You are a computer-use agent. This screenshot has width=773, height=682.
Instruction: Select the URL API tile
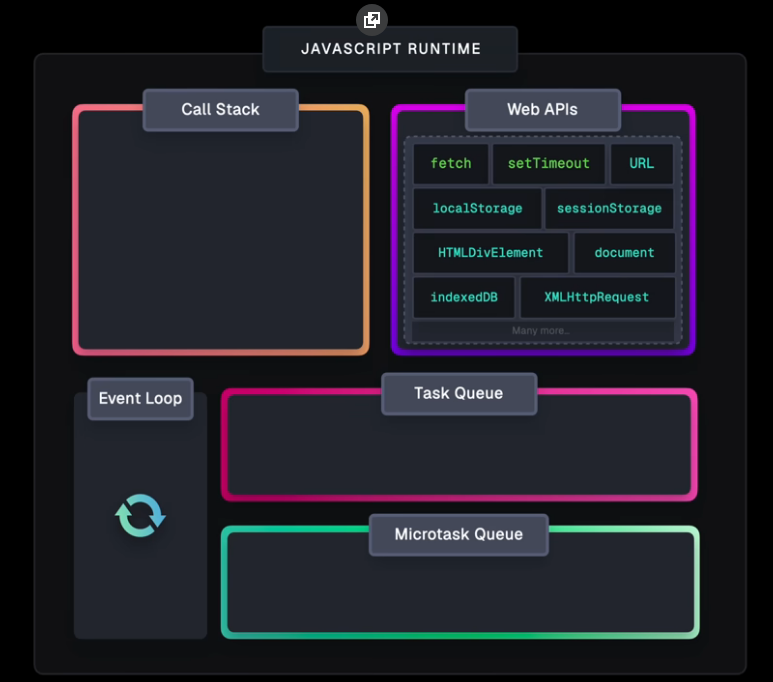(x=641, y=164)
